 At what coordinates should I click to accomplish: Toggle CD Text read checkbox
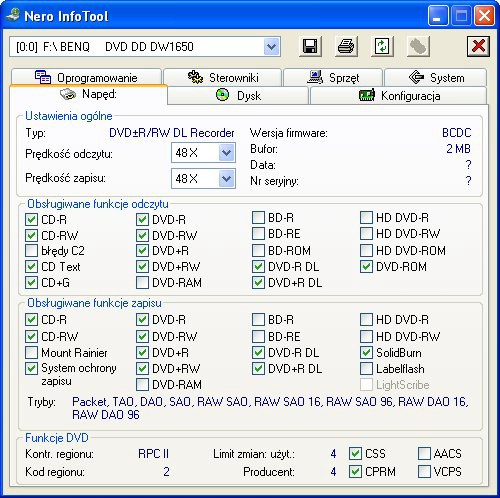pos(31,267)
